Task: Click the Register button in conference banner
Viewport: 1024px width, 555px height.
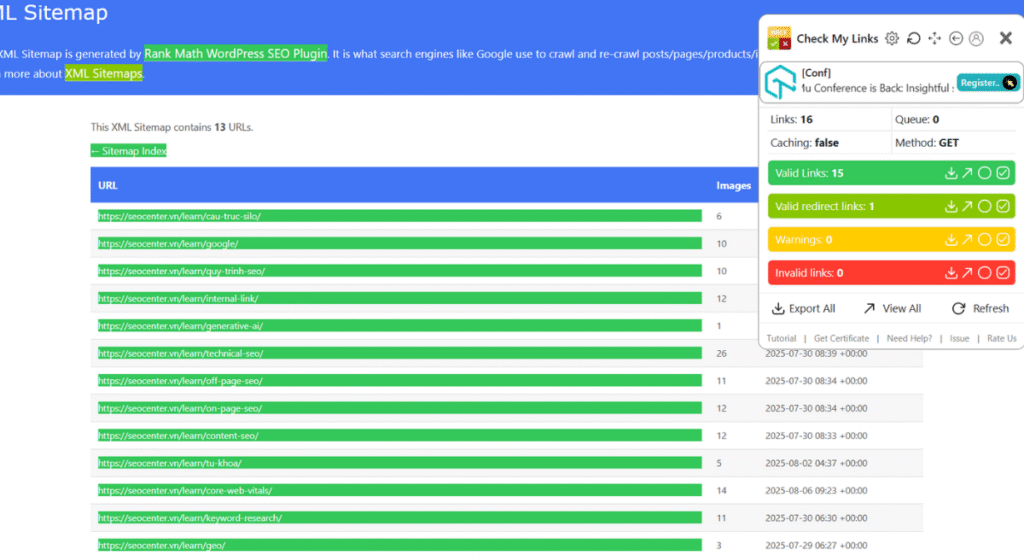Action: [x=980, y=83]
